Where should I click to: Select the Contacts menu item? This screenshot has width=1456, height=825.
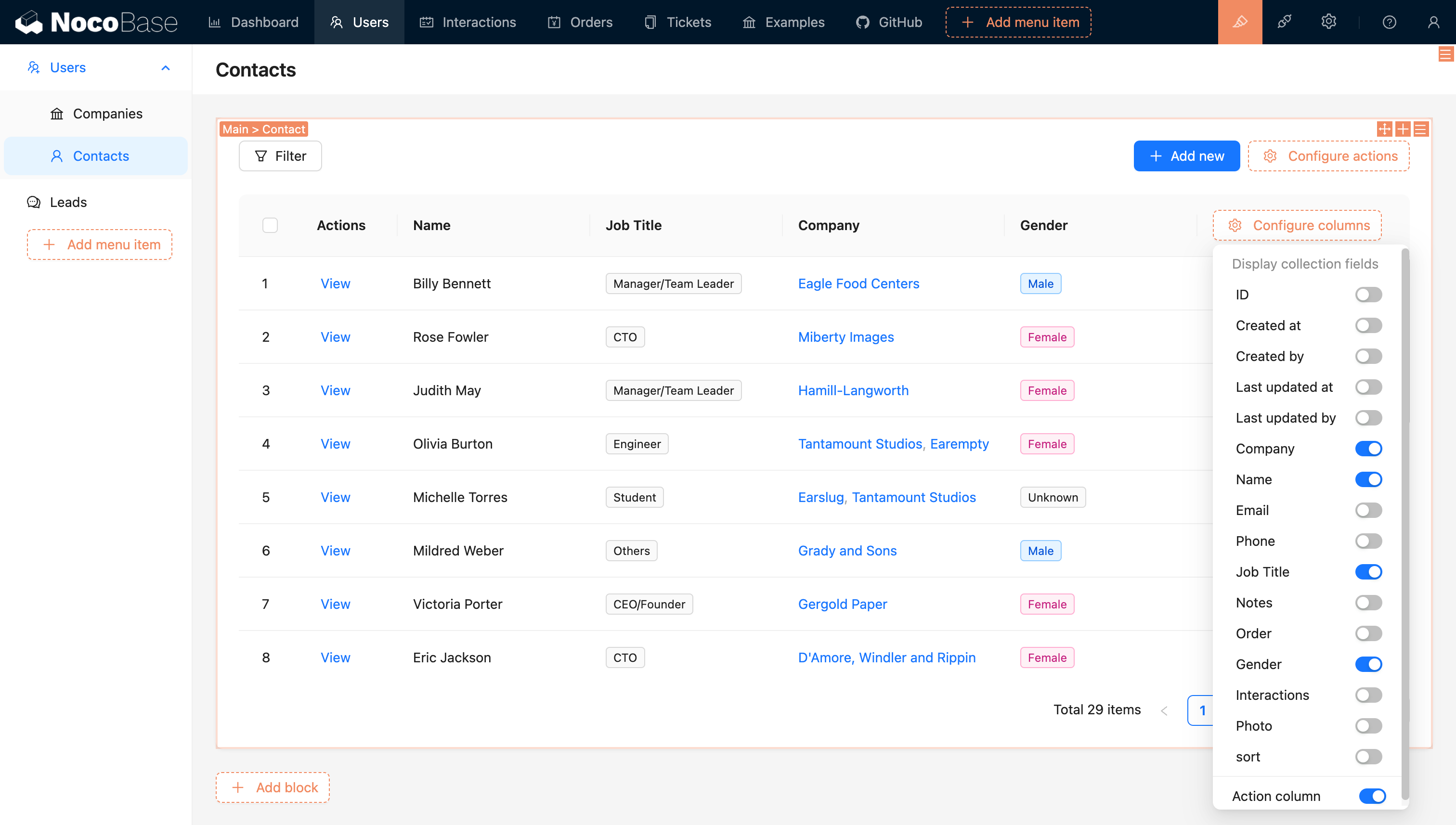coord(101,155)
